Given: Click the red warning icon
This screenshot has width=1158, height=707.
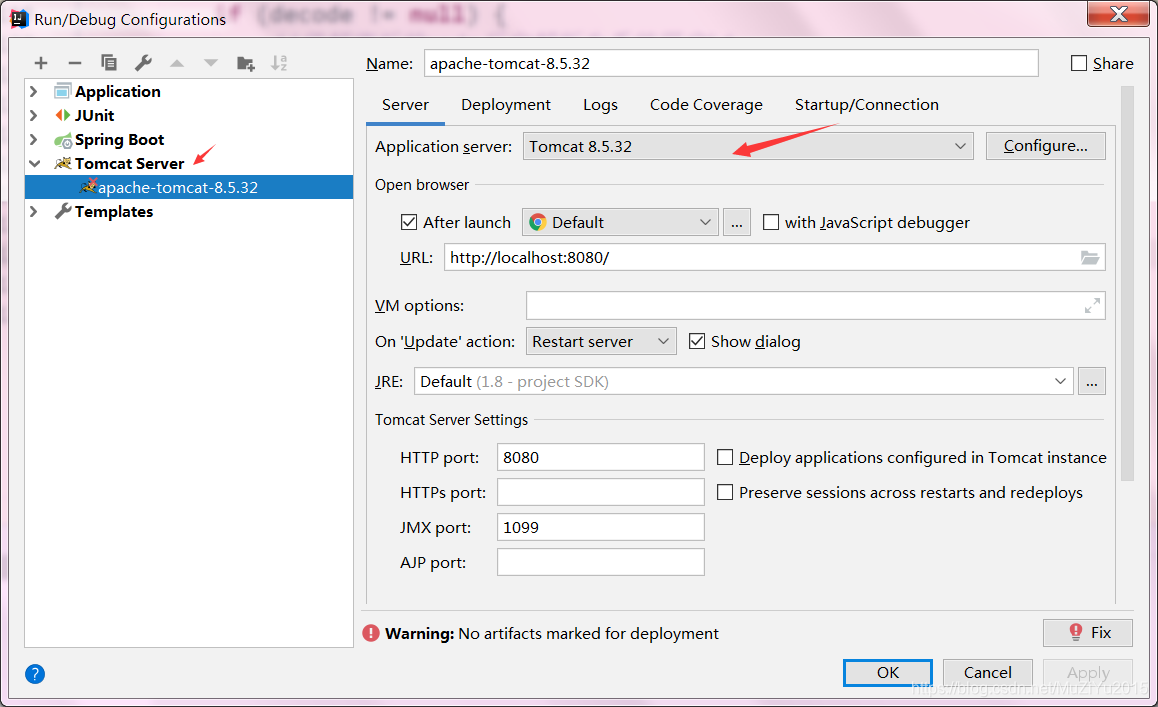Looking at the screenshot, I should coord(371,633).
